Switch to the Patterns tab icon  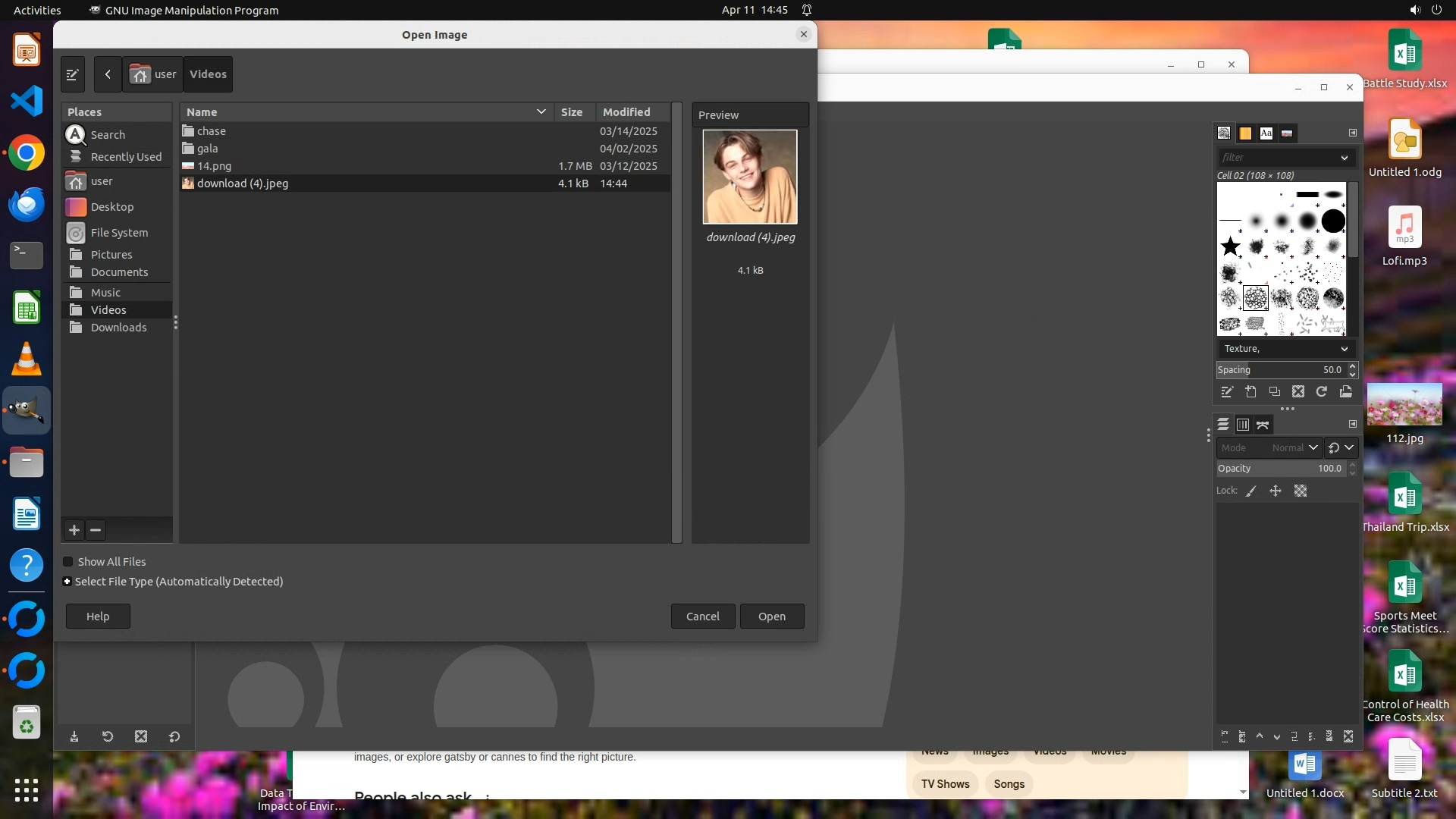(x=1245, y=133)
